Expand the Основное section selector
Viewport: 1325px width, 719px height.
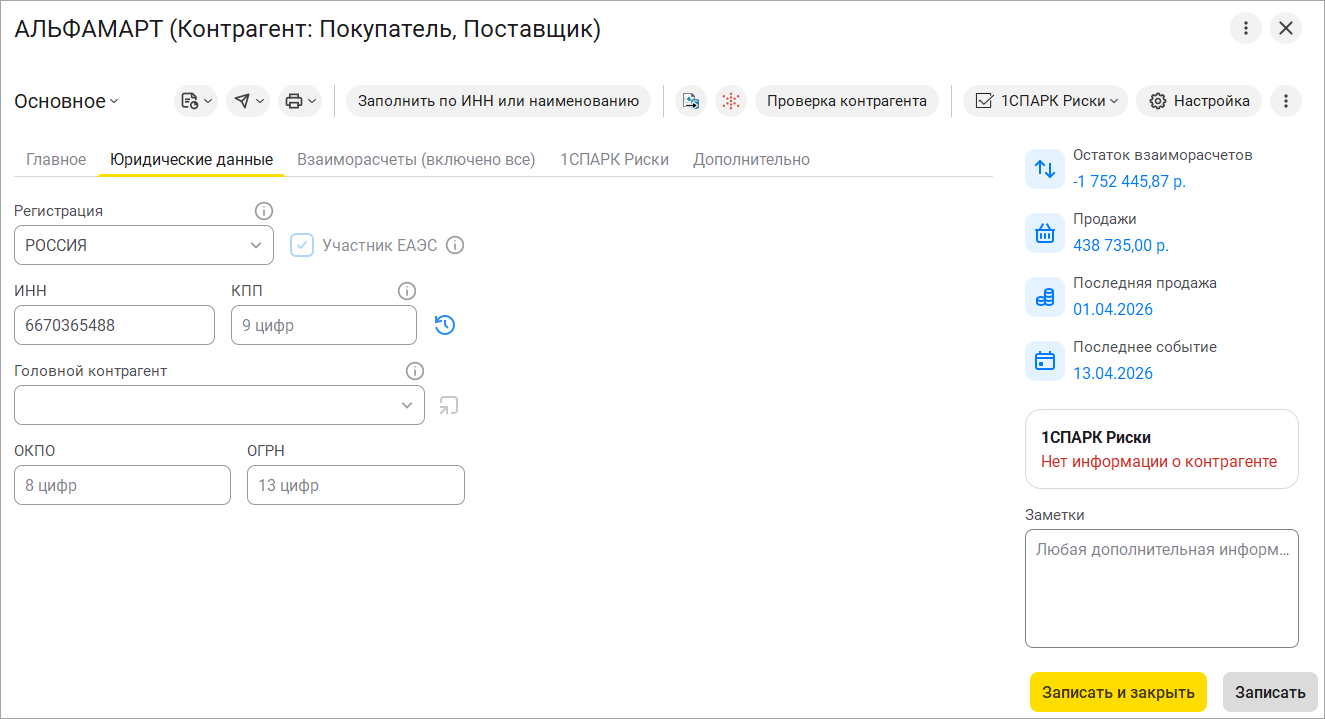[x=67, y=101]
